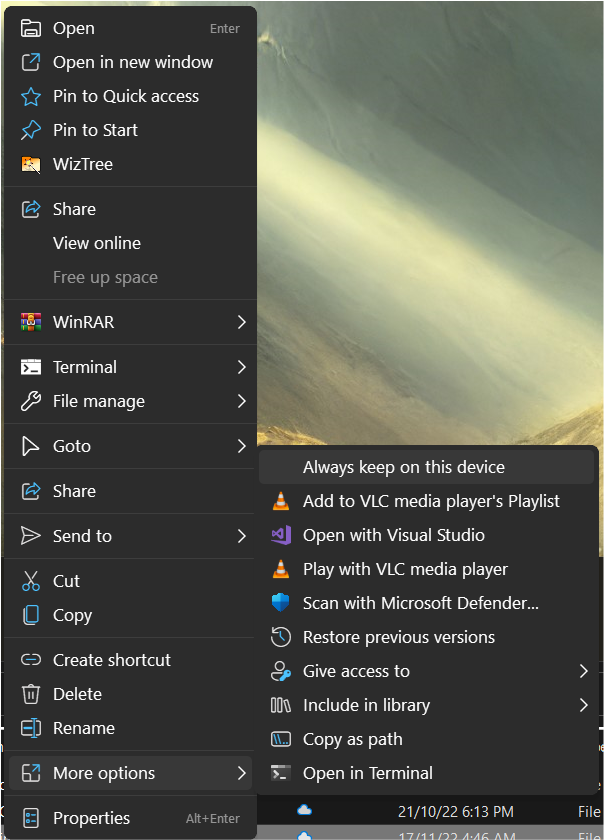The height and width of the screenshot is (840, 604).
Task: Click the Terminal icon in the menu
Action: click(30, 367)
